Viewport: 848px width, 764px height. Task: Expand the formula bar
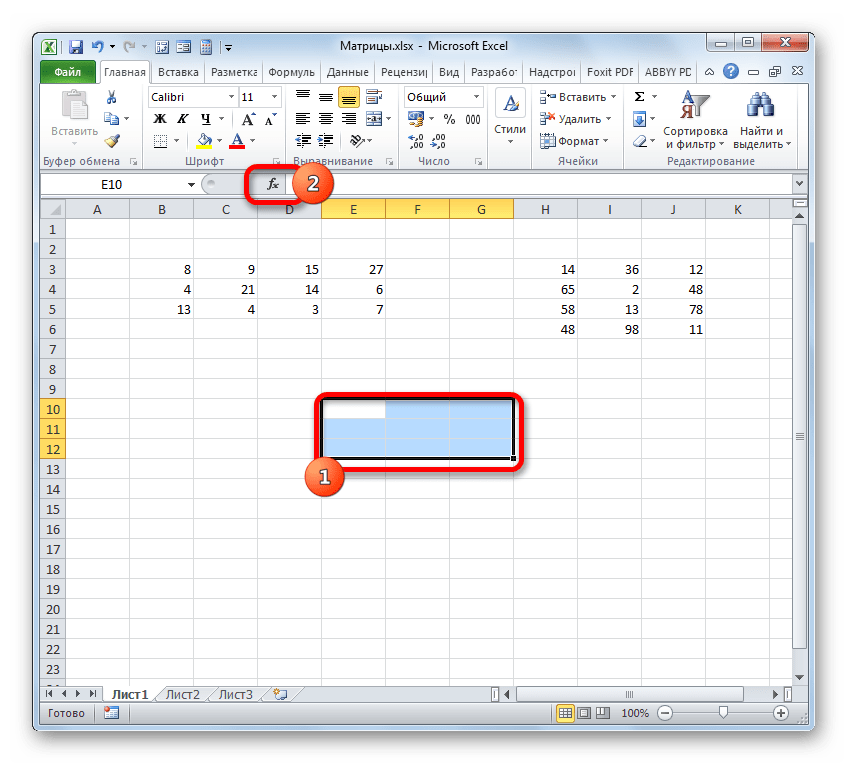click(x=799, y=184)
